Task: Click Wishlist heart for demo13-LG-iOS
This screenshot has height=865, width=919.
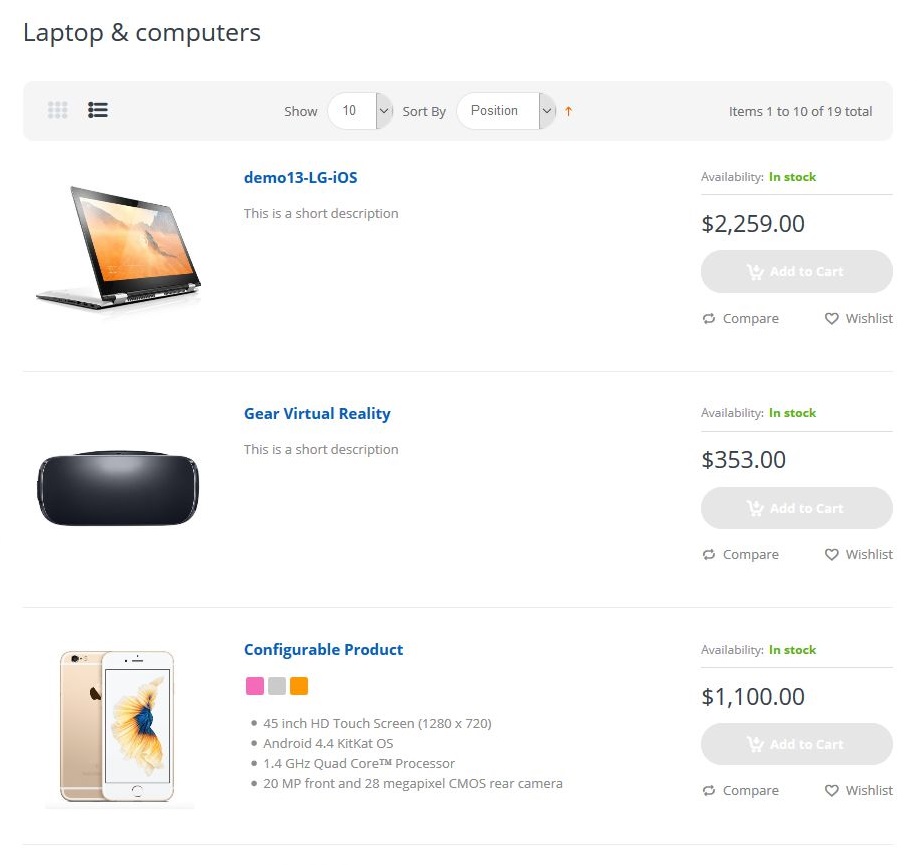Action: point(832,318)
